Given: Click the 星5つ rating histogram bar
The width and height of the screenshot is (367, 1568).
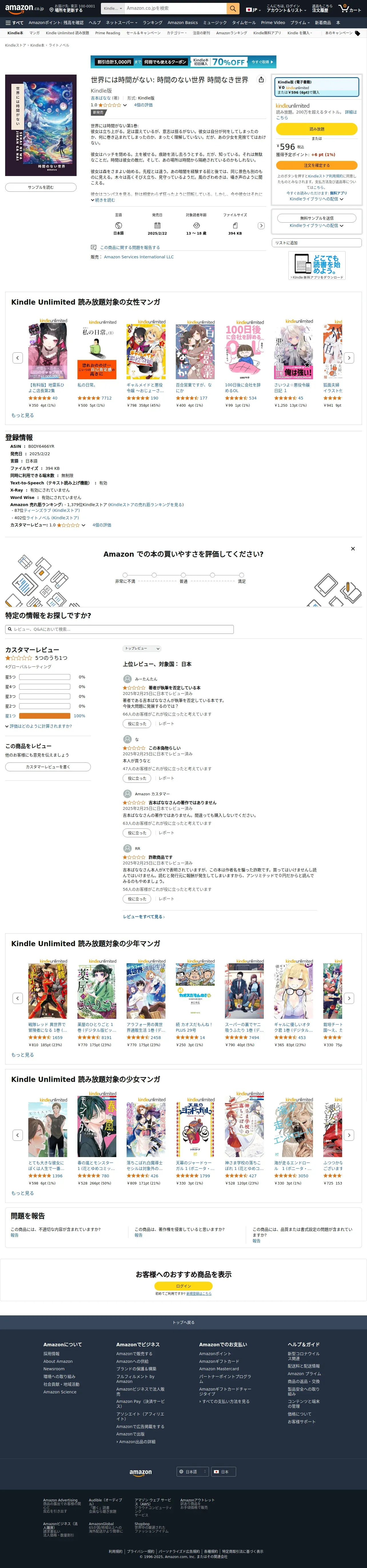Looking at the screenshot, I should pyautogui.click(x=44, y=677).
